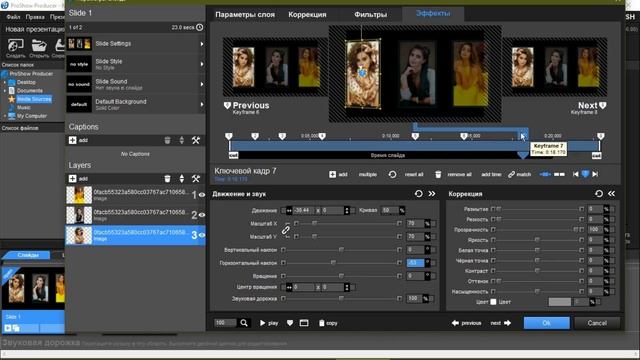Expand the Slide Sound row arrow
Viewport: 640px width, 360px height.
[x=202, y=84]
